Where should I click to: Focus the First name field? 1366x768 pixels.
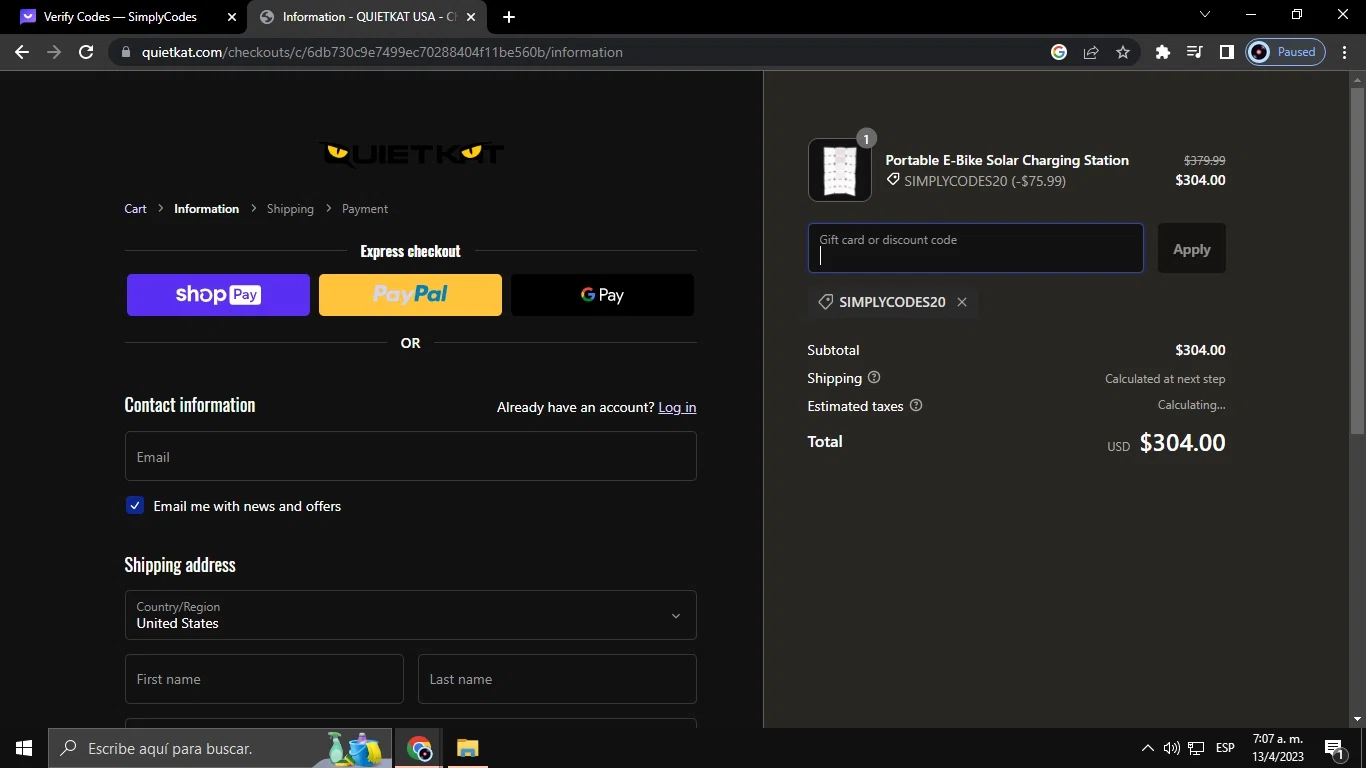click(x=264, y=679)
